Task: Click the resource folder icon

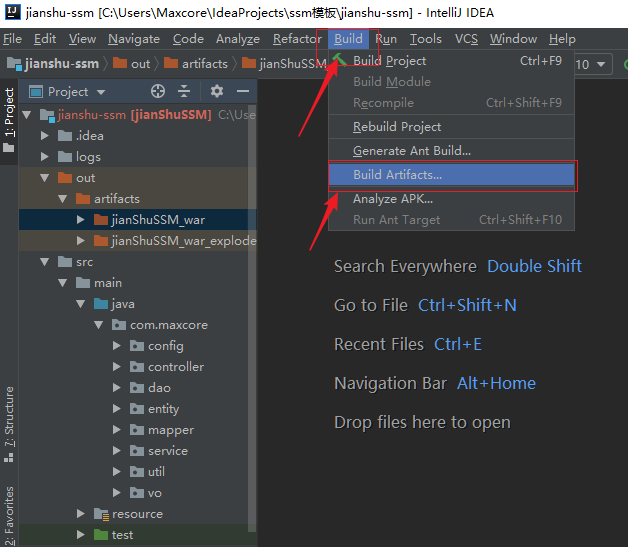Action: click(x=101, y=514)
